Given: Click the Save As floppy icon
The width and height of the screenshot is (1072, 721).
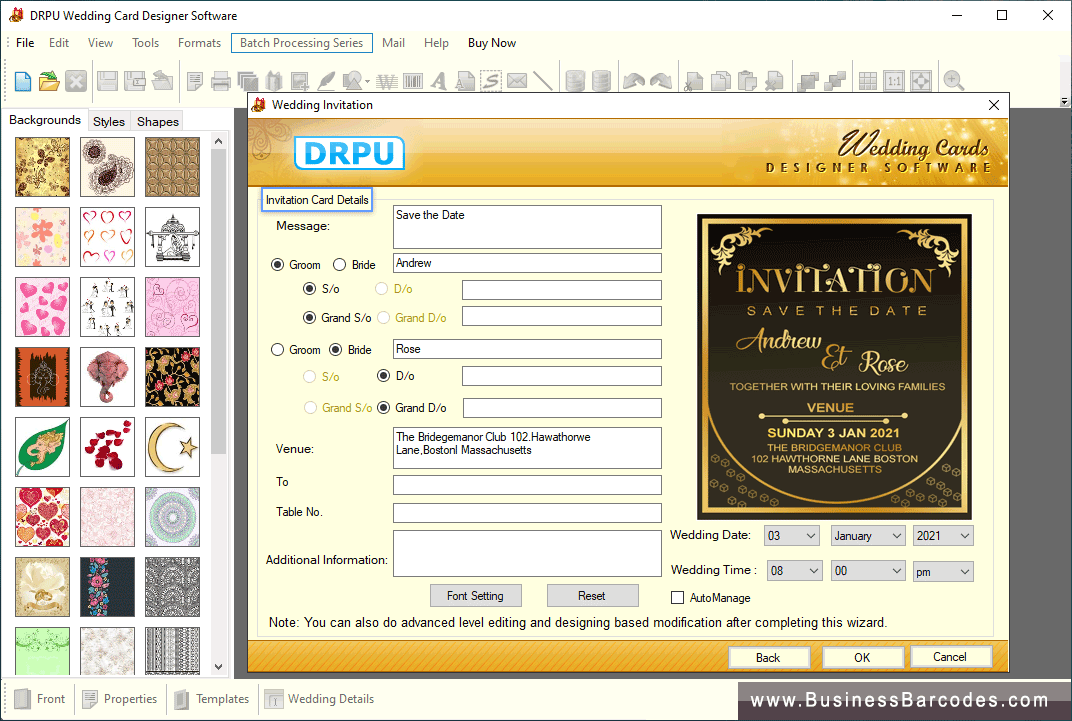Looking at the screenshot, I should coord(134,81).
